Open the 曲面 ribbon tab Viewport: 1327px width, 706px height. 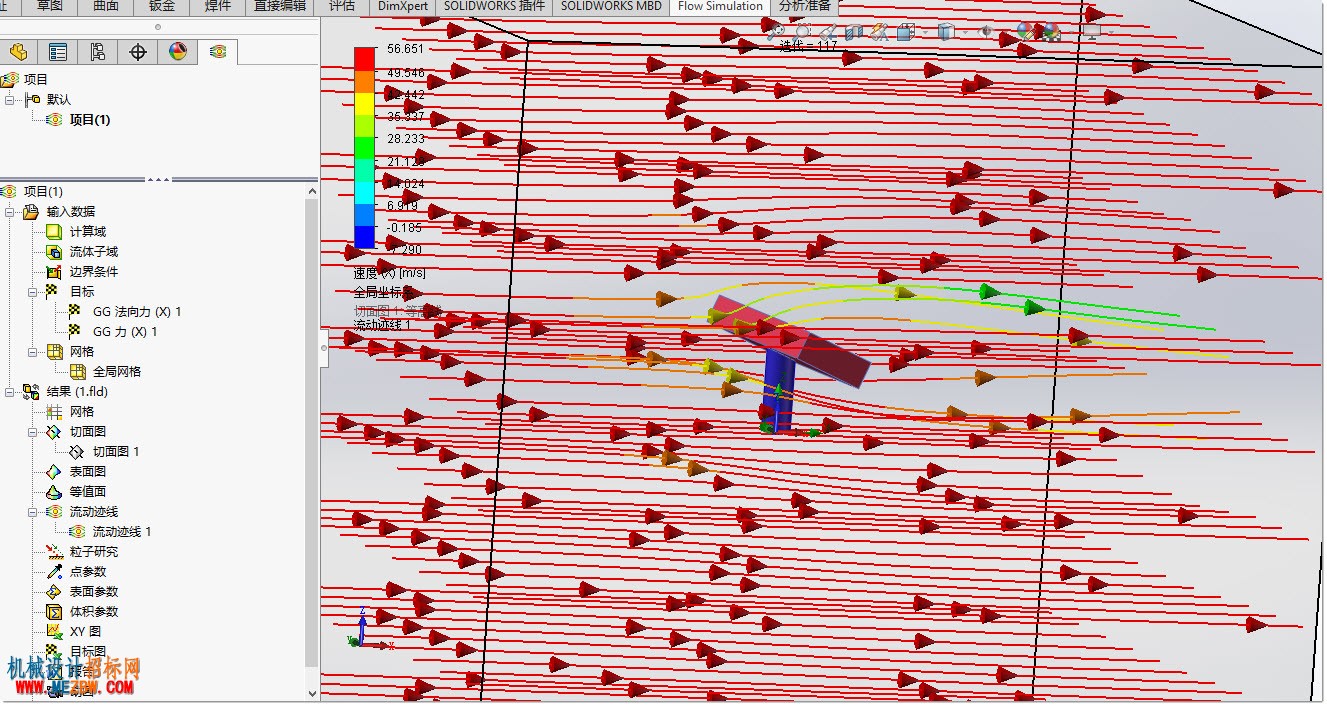tap(105, 6)
